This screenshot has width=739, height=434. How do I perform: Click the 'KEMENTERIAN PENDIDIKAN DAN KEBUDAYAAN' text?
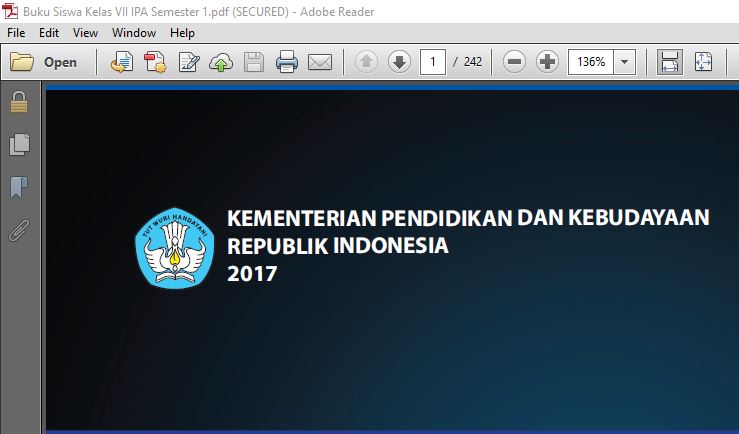point(468,218)
